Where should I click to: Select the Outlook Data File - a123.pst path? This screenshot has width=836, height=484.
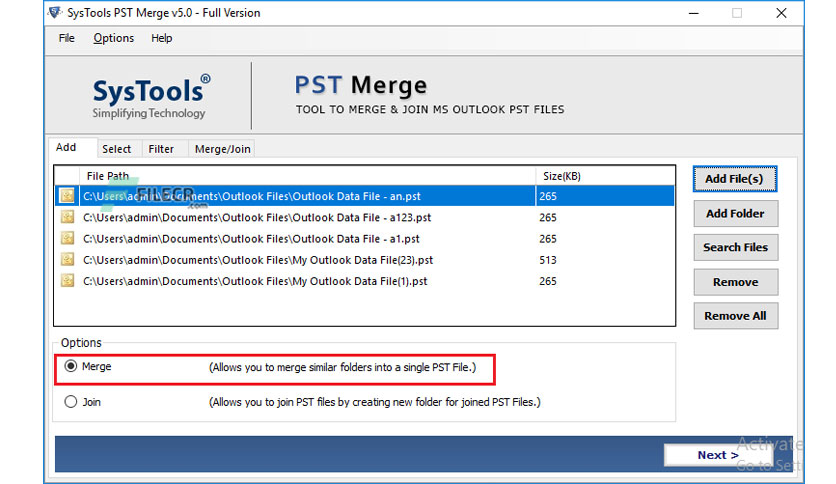click(x=257, y=217)
